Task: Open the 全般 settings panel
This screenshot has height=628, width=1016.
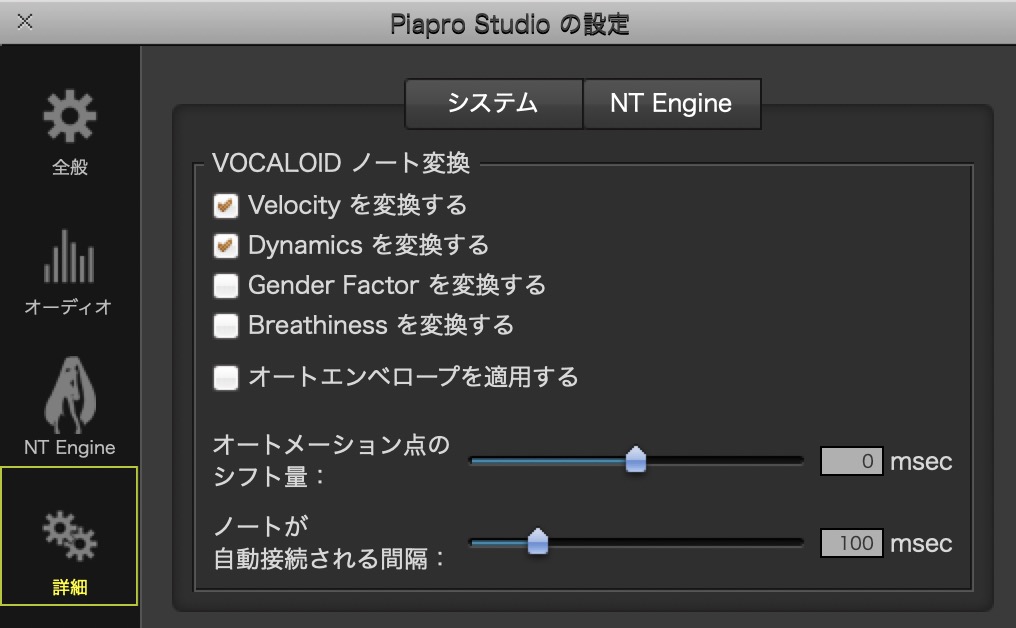Action: 70,135
